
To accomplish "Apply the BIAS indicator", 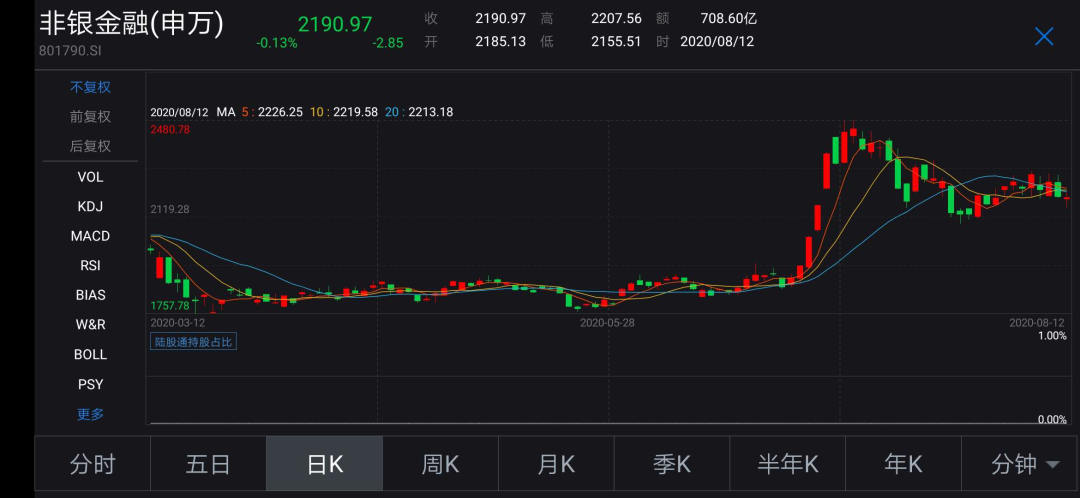I will point(90,295).
